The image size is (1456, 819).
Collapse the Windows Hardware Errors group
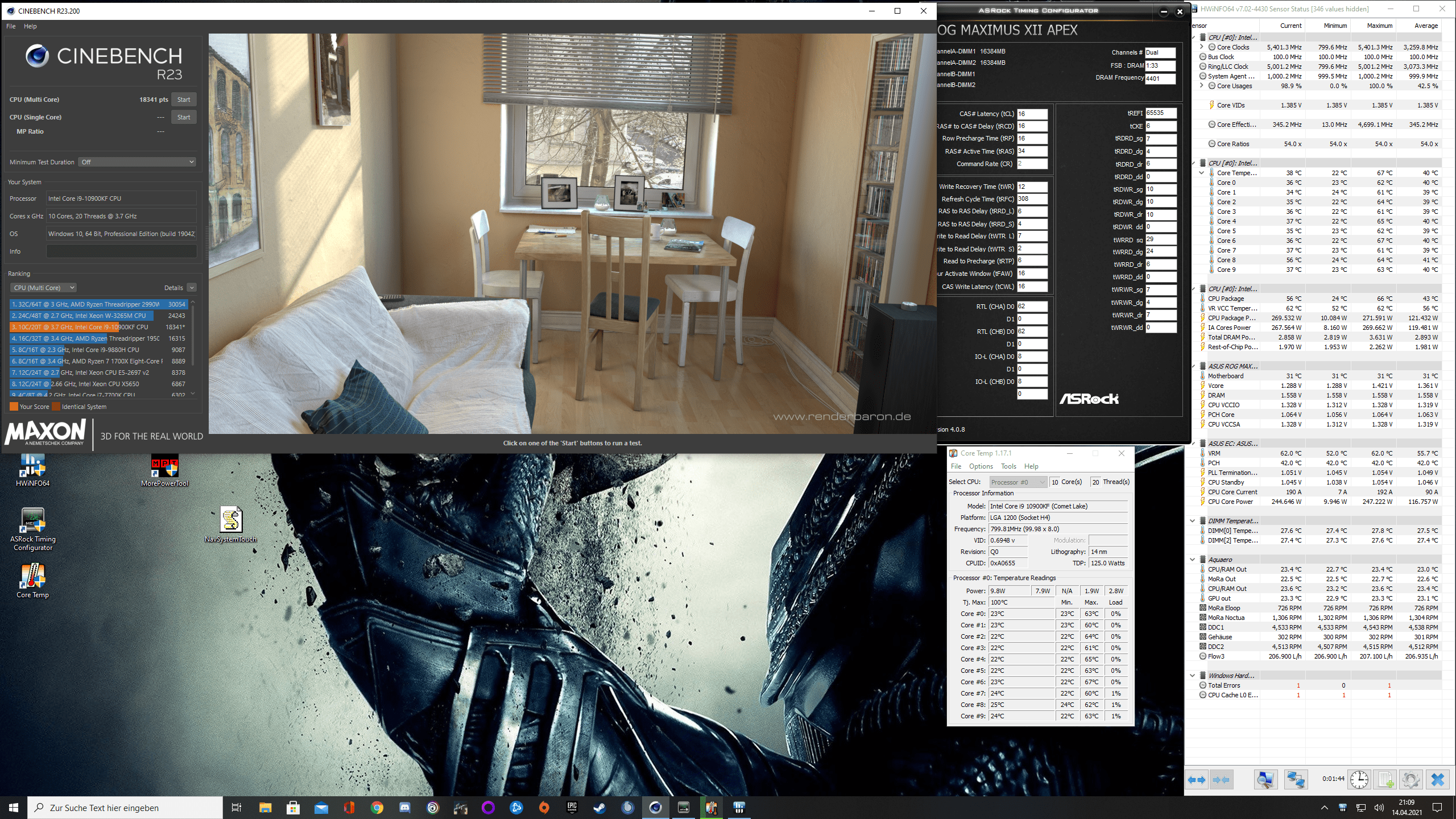[x=1193, y=676]
